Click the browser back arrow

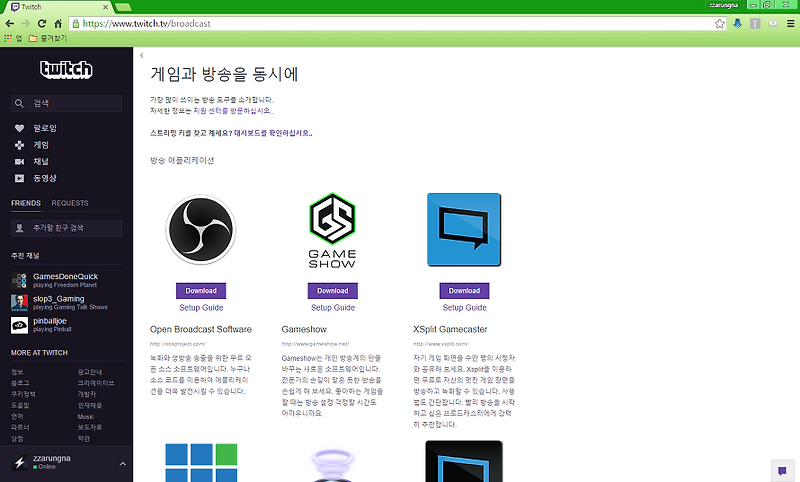(9, 23)
